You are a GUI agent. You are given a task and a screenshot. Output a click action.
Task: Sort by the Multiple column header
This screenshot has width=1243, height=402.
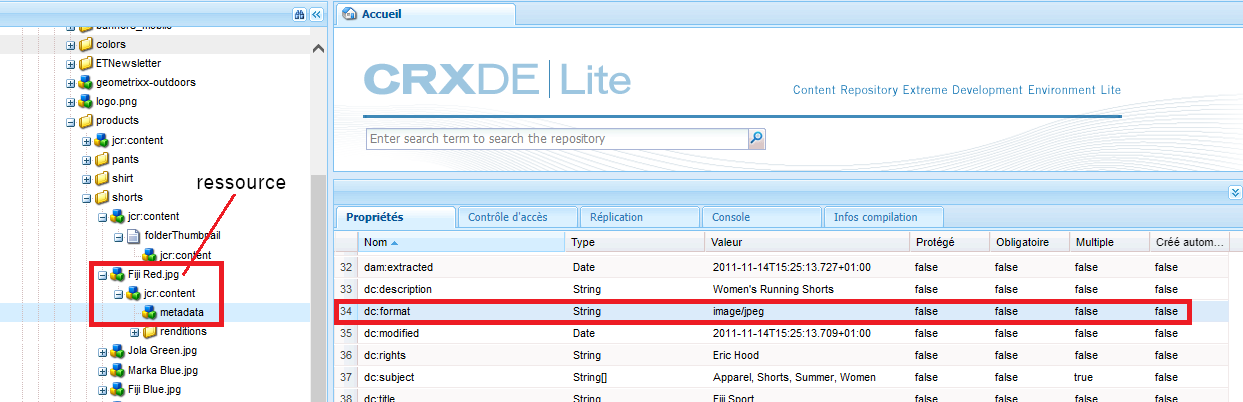[x=1110, y=242]
